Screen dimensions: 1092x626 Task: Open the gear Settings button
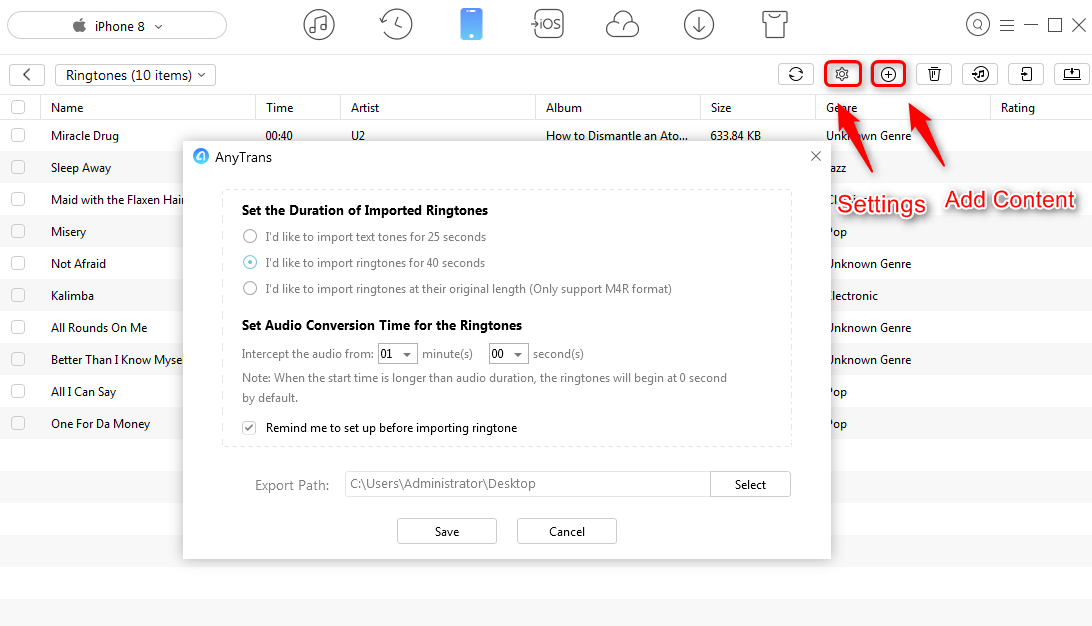(x=842, y=75)
